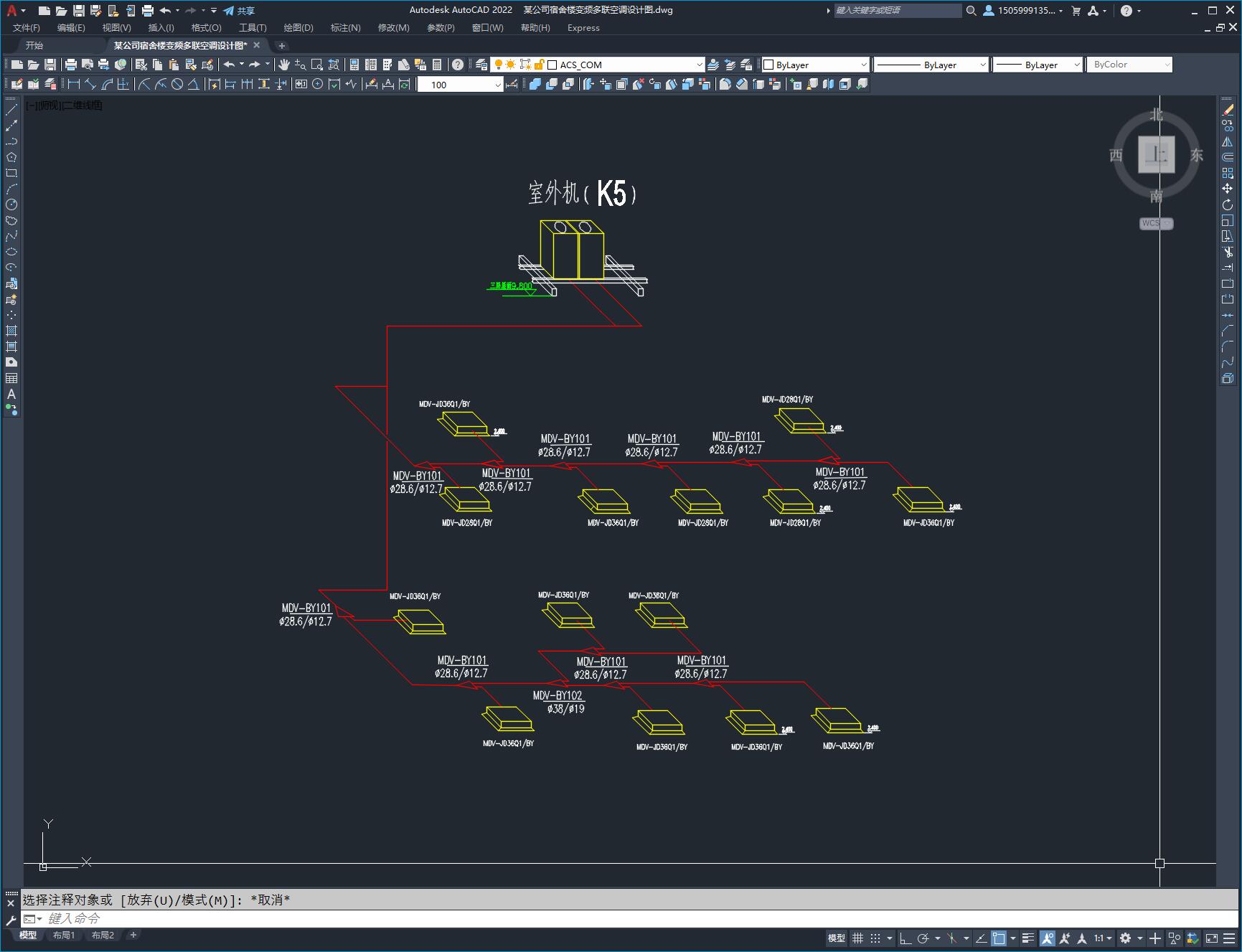
Task: Add new drawing tab with plus
Action: (x=282, y=45)
